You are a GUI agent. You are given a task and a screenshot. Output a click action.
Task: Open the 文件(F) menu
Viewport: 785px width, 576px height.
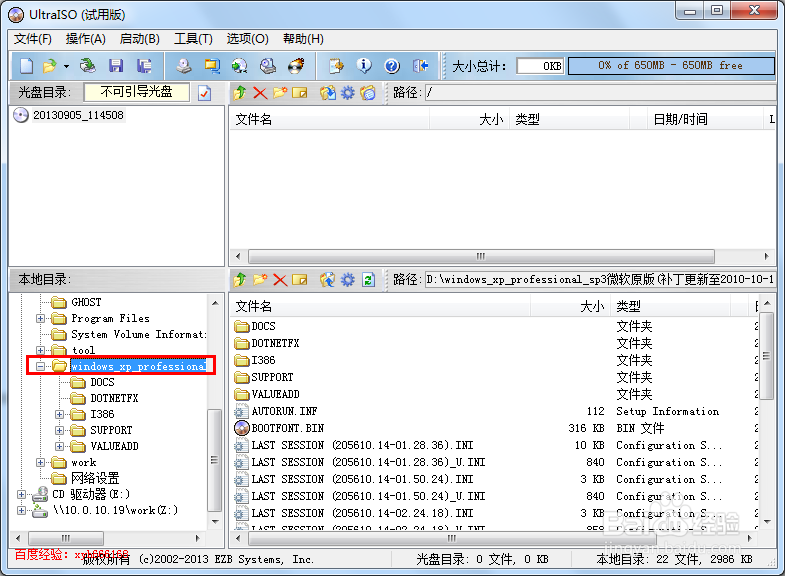pyautogui.click(x=33, y=39)
